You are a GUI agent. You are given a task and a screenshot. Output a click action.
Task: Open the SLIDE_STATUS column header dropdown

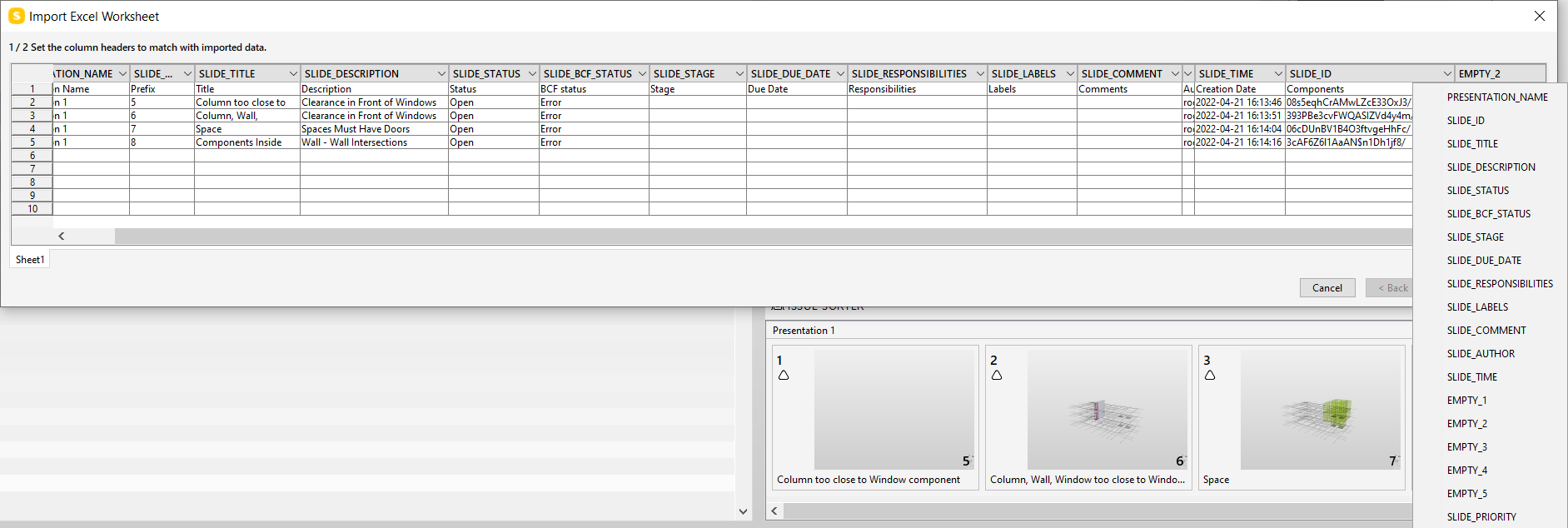(x=532, y=74)
